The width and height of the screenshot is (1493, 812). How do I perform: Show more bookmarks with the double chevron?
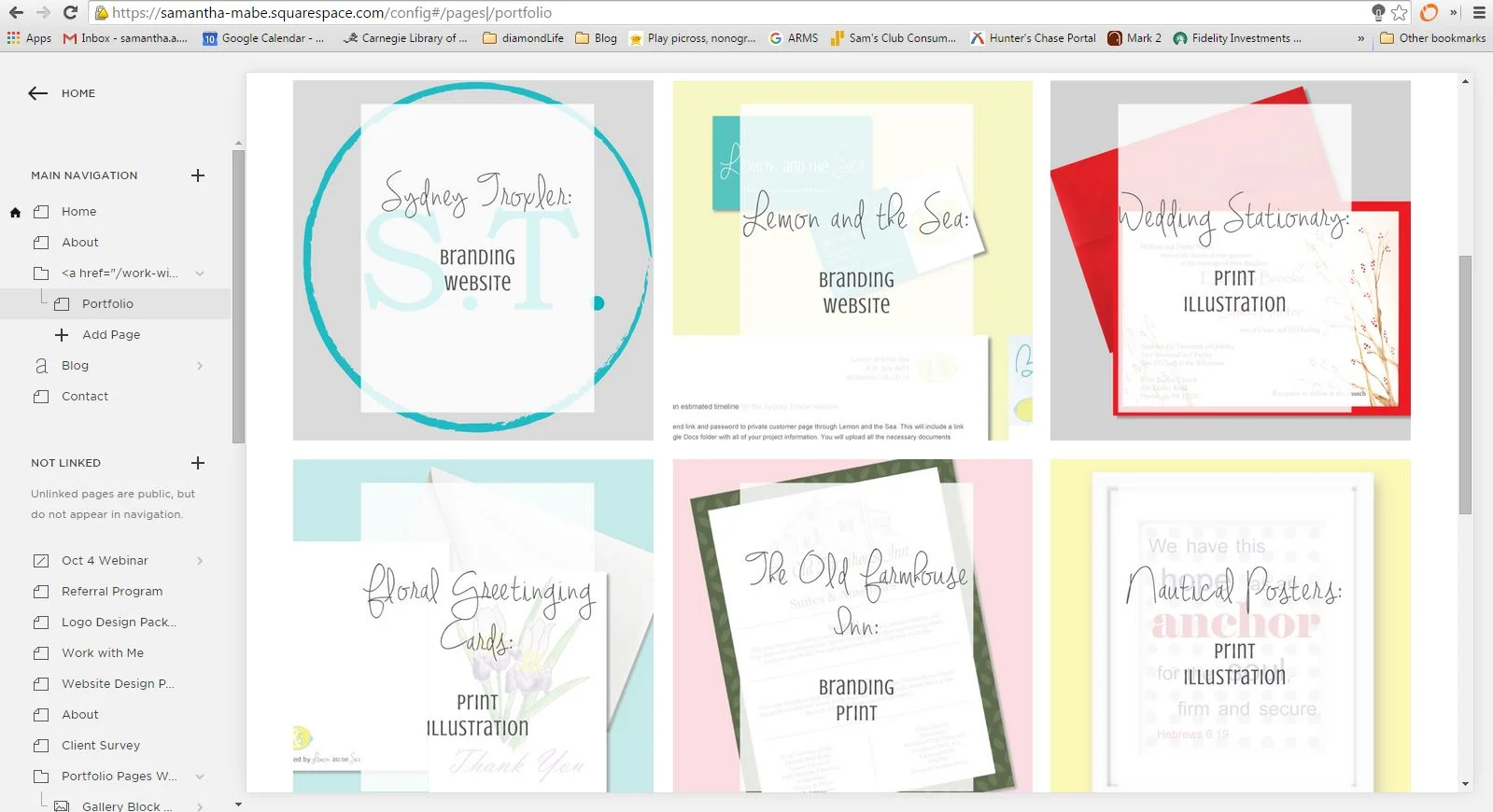click(x=1360, y=38)
